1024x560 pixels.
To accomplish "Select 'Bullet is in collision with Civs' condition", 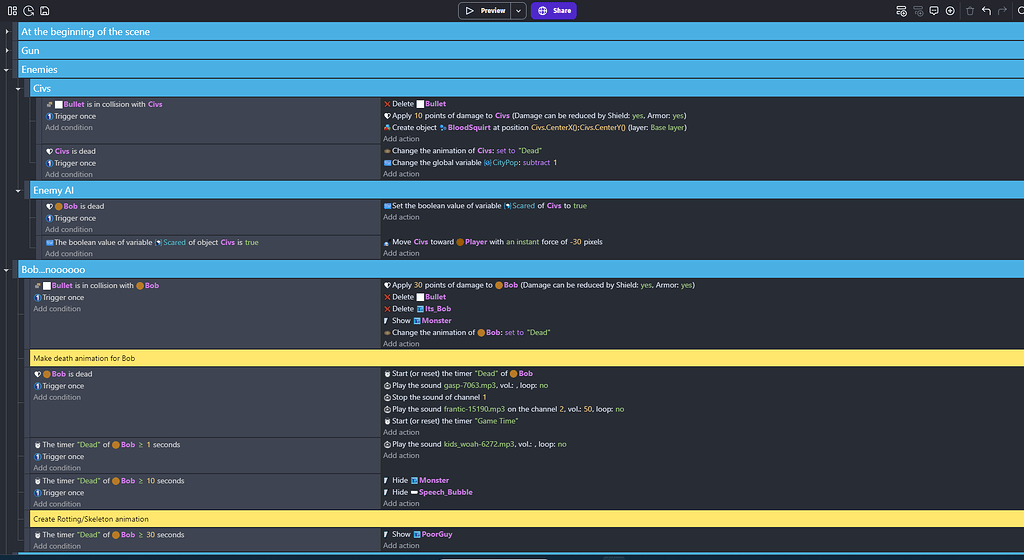I will coord(104,104).
